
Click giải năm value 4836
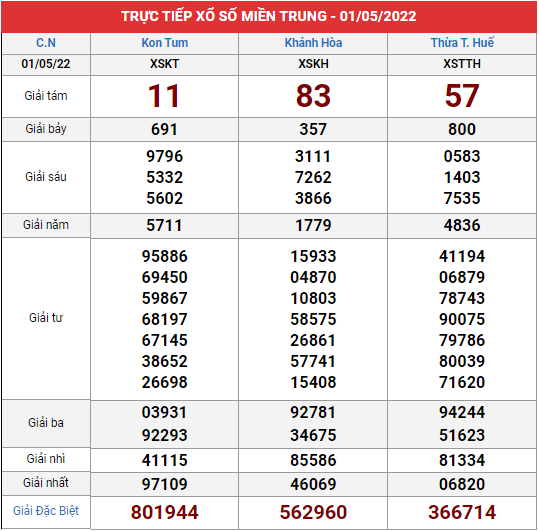(462, 225)
